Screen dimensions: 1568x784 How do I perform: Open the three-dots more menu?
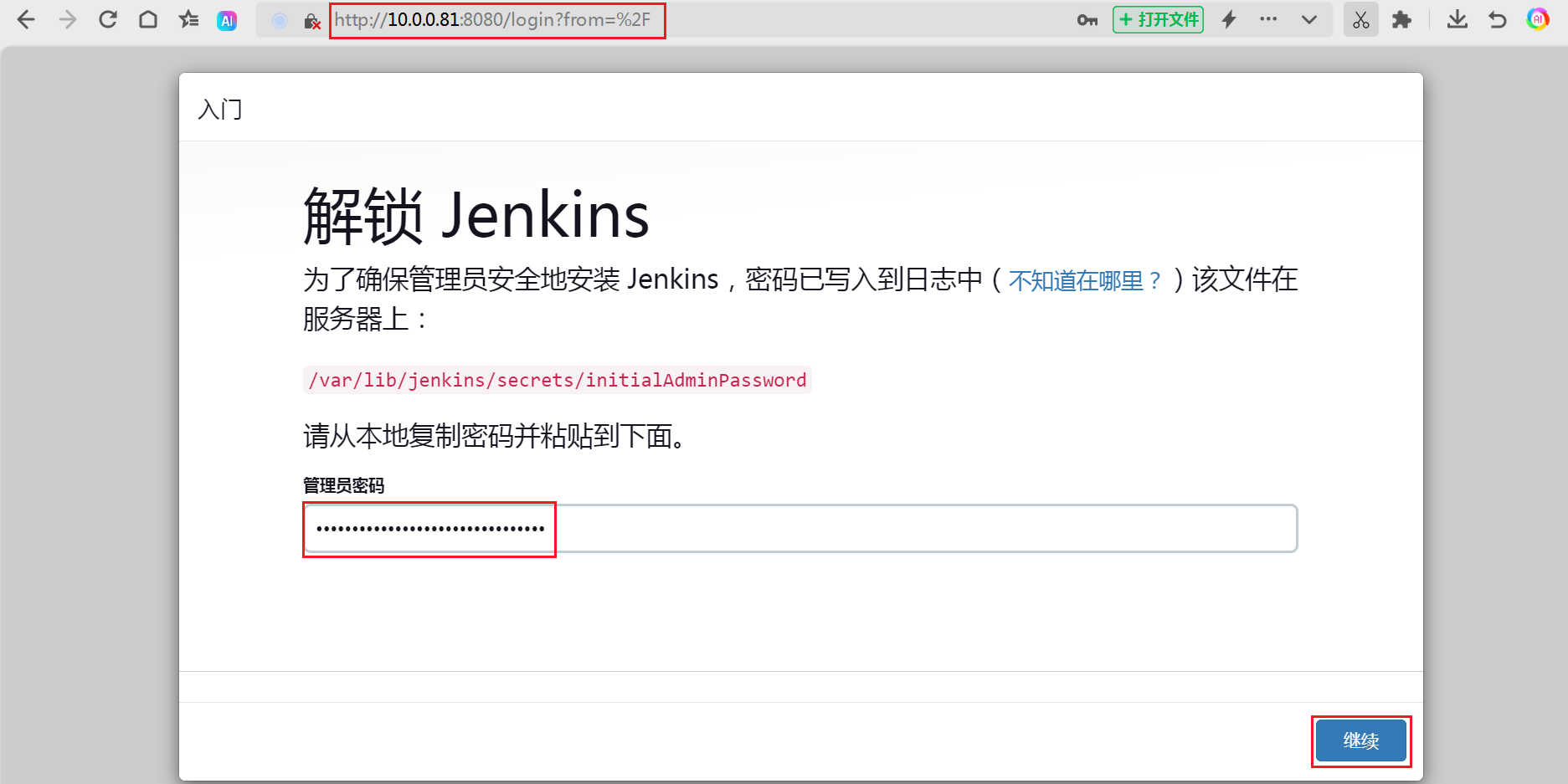(1268, 19)
